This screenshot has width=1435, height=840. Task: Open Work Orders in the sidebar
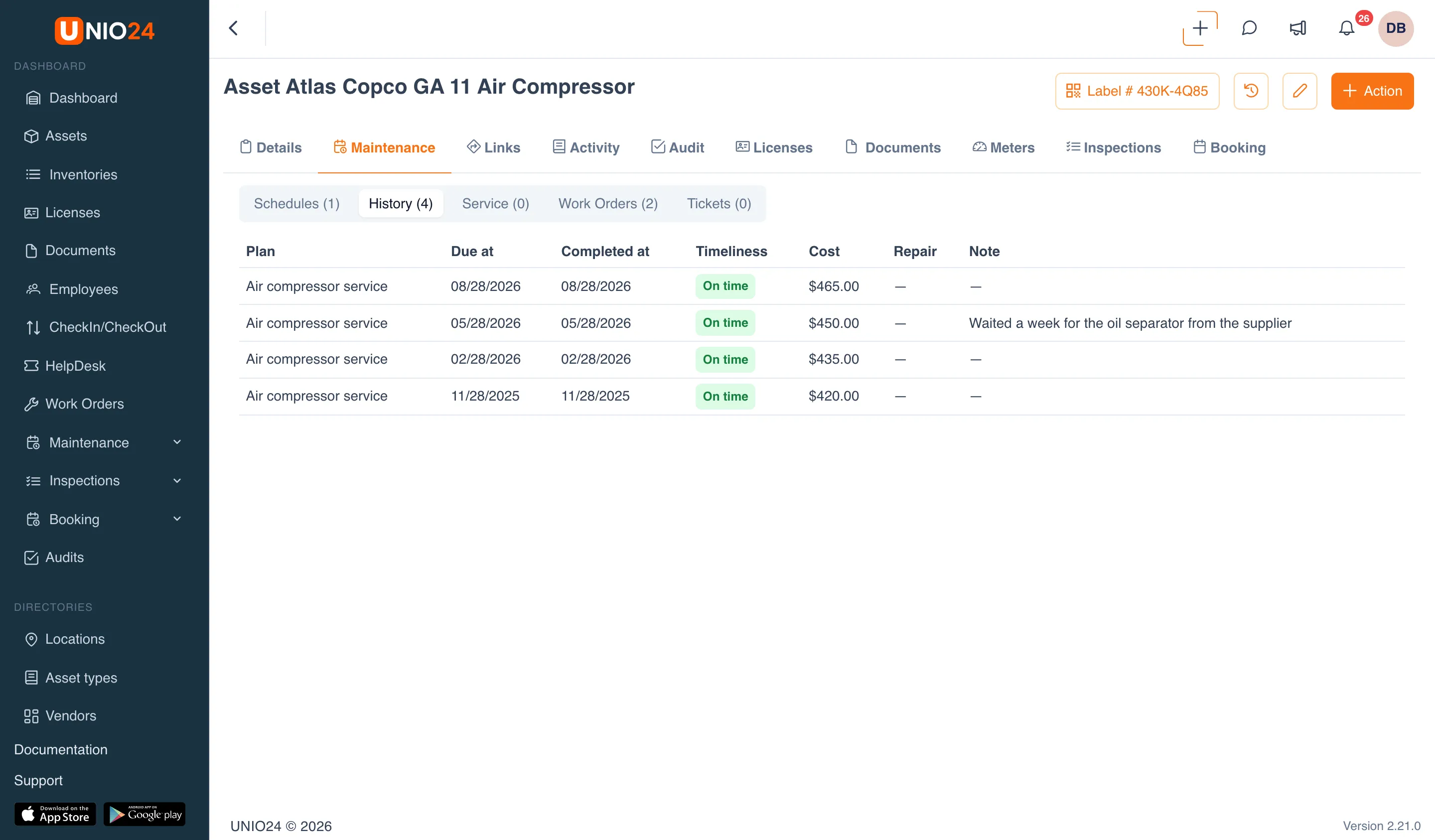point(74,404)
